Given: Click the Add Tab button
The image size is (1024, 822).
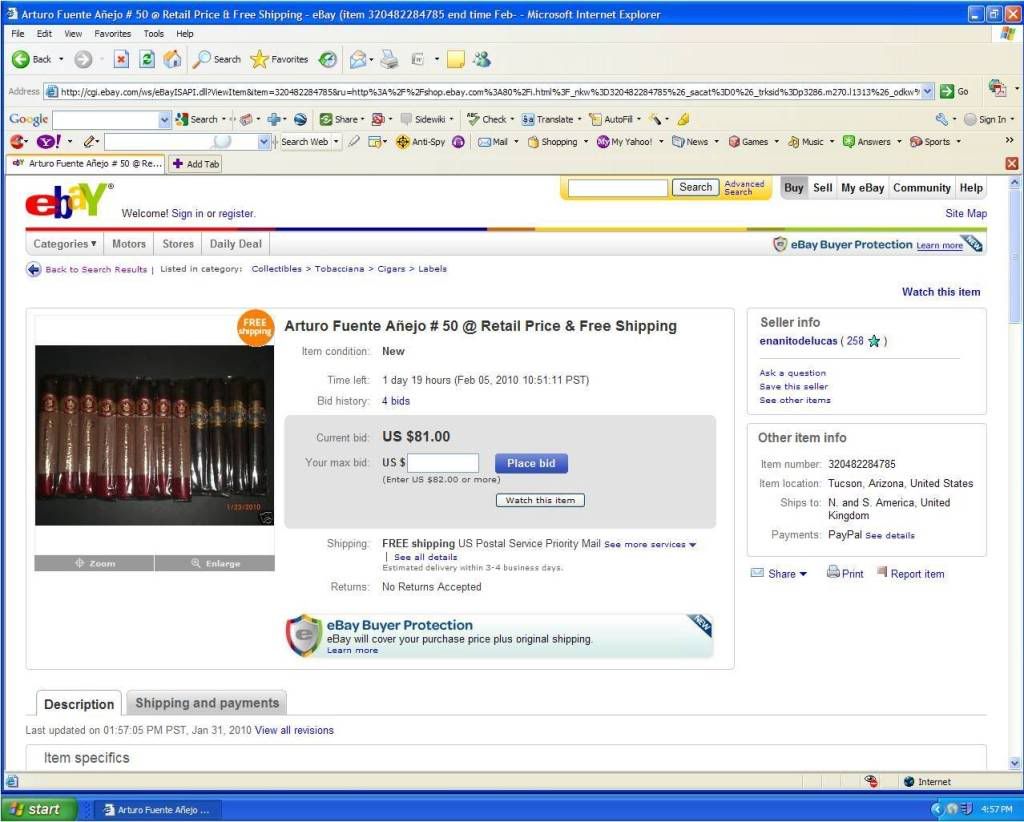Looking at the screenshot, I should coord(196,164).
